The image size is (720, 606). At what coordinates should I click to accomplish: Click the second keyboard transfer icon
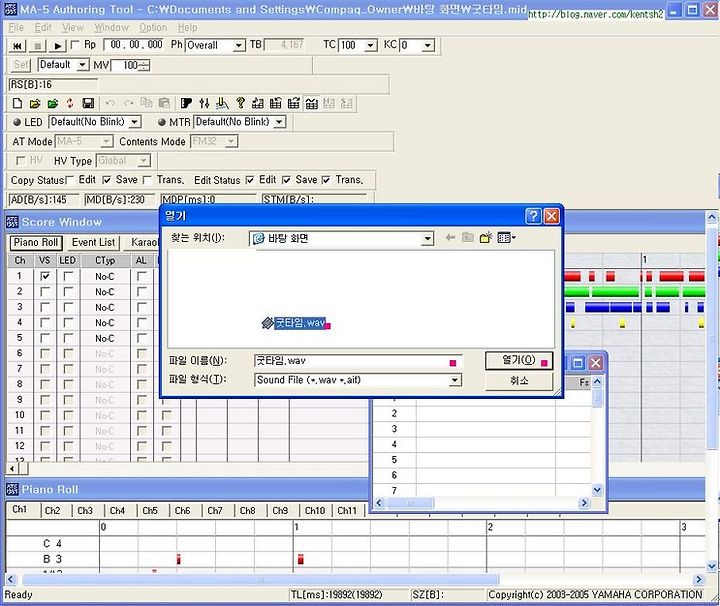276,104
